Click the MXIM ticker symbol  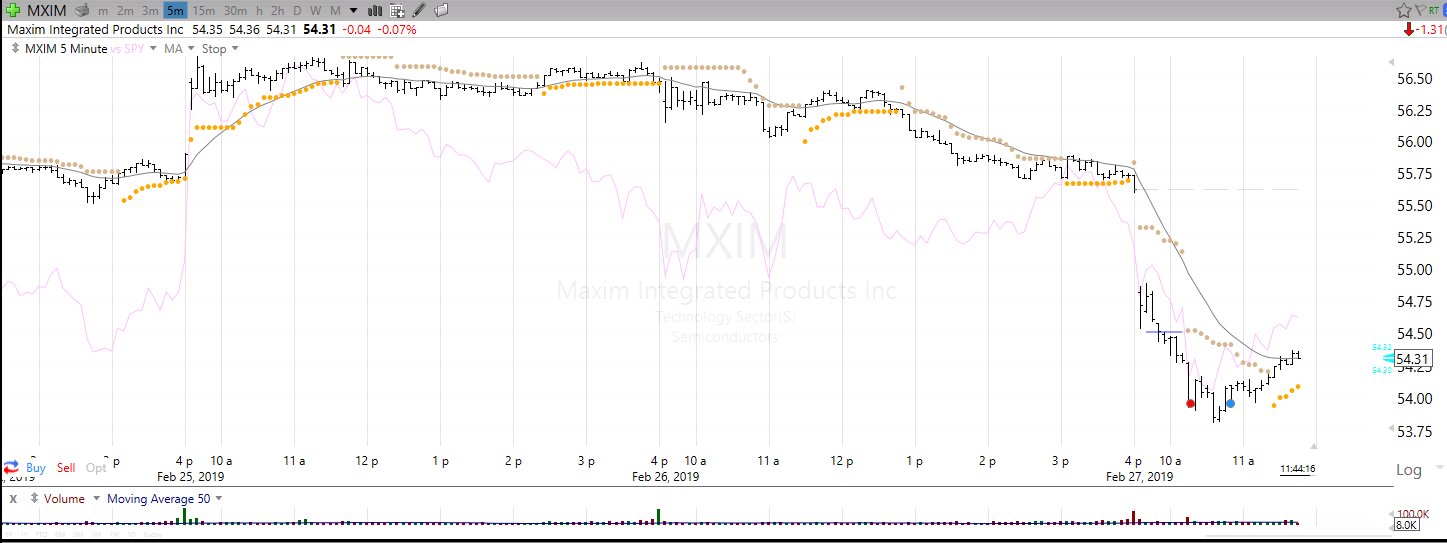[47, 11]
